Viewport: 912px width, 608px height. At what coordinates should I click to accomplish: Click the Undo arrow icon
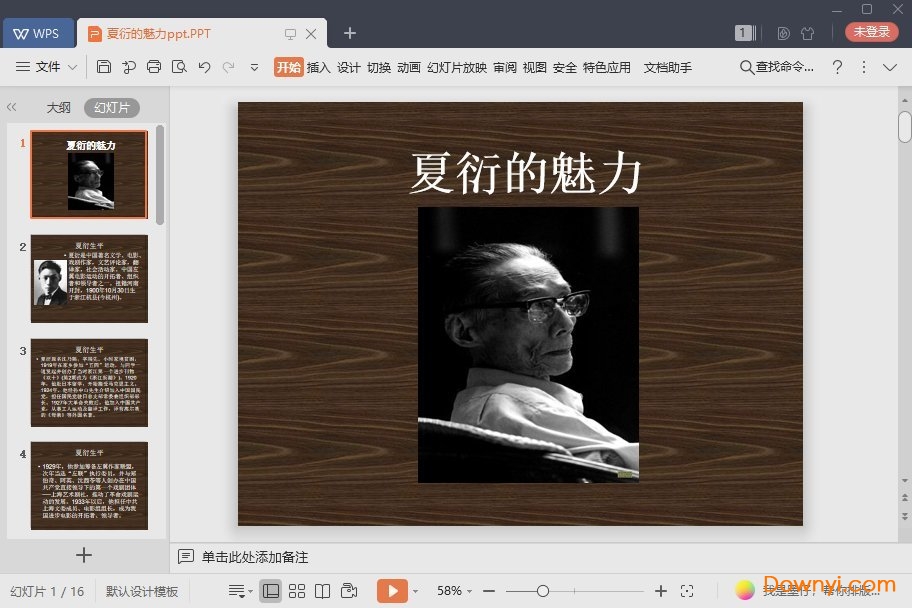click(x=205, y=67)
